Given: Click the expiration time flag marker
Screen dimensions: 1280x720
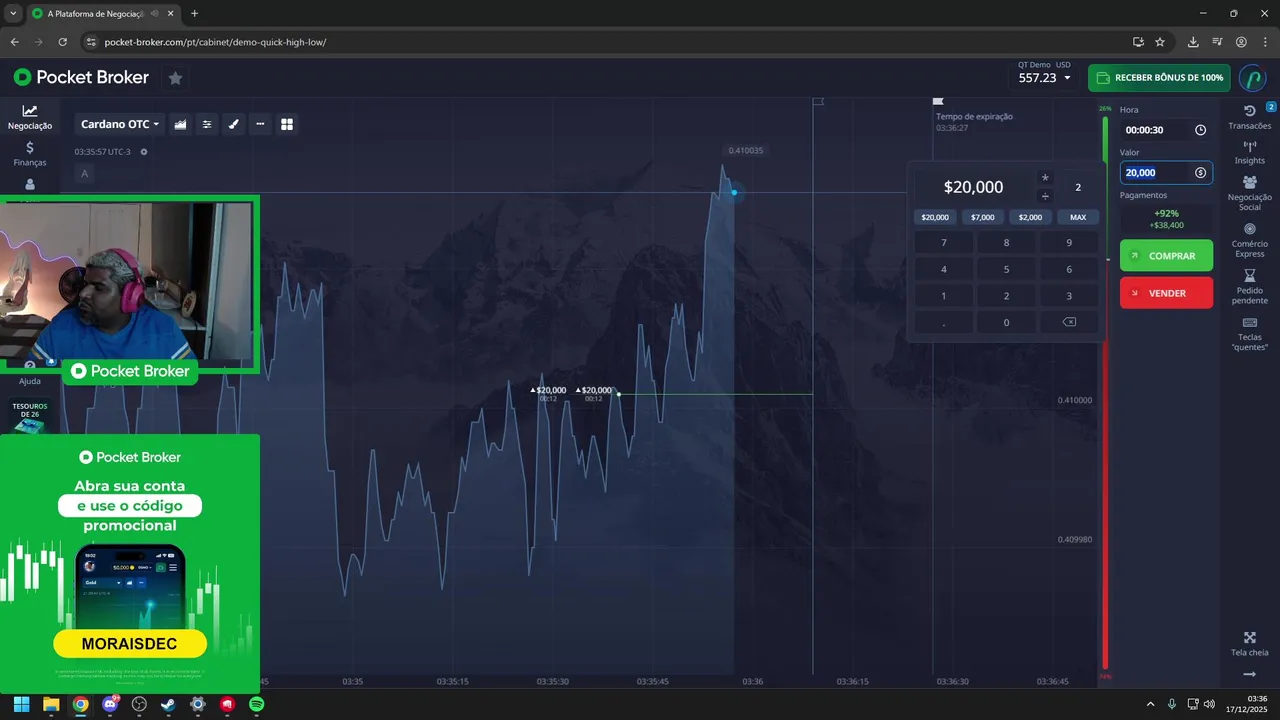Looking at the screenshot, I should tap(938, 101).
